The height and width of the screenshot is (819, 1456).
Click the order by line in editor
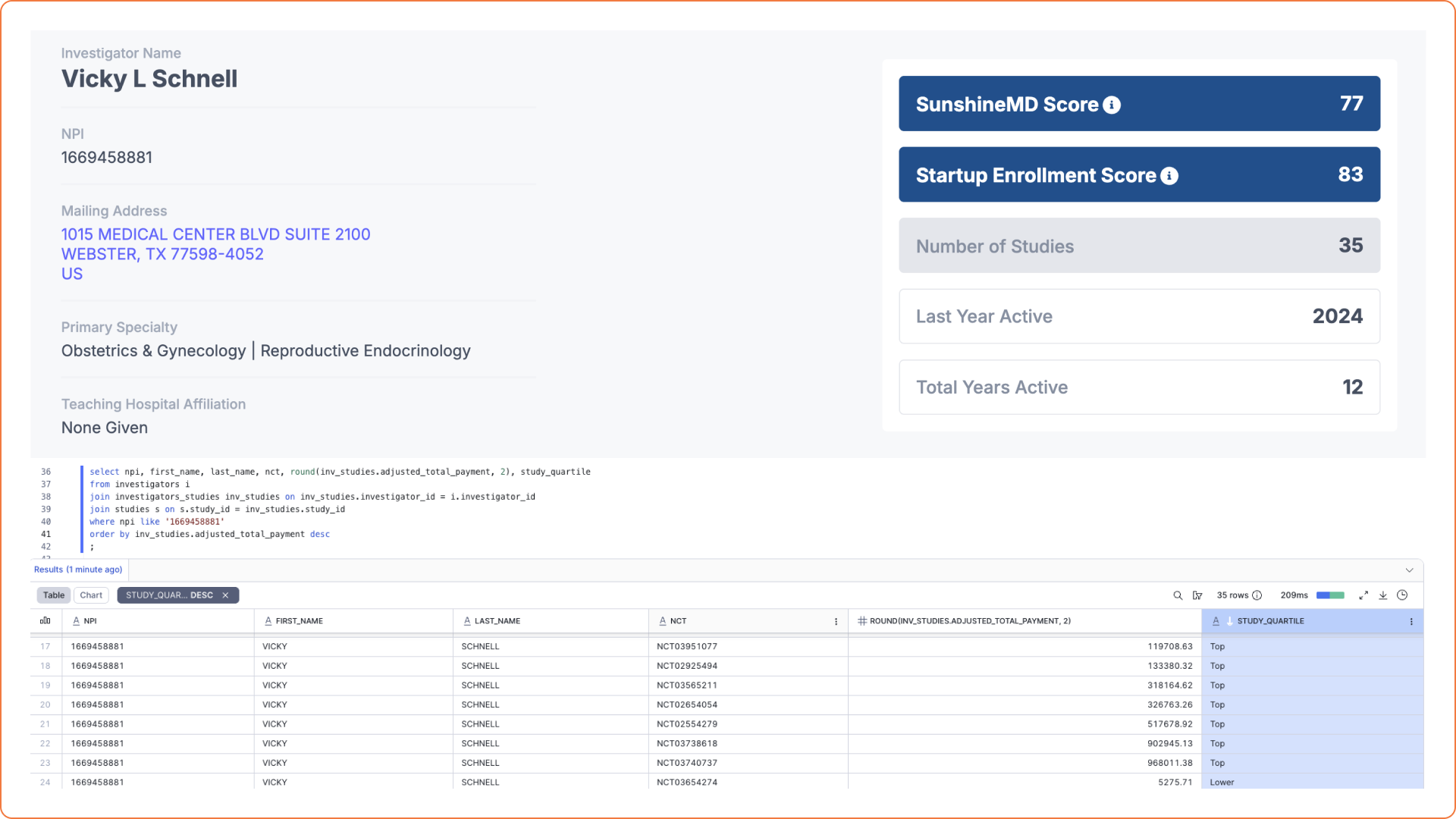pos(210,535)
